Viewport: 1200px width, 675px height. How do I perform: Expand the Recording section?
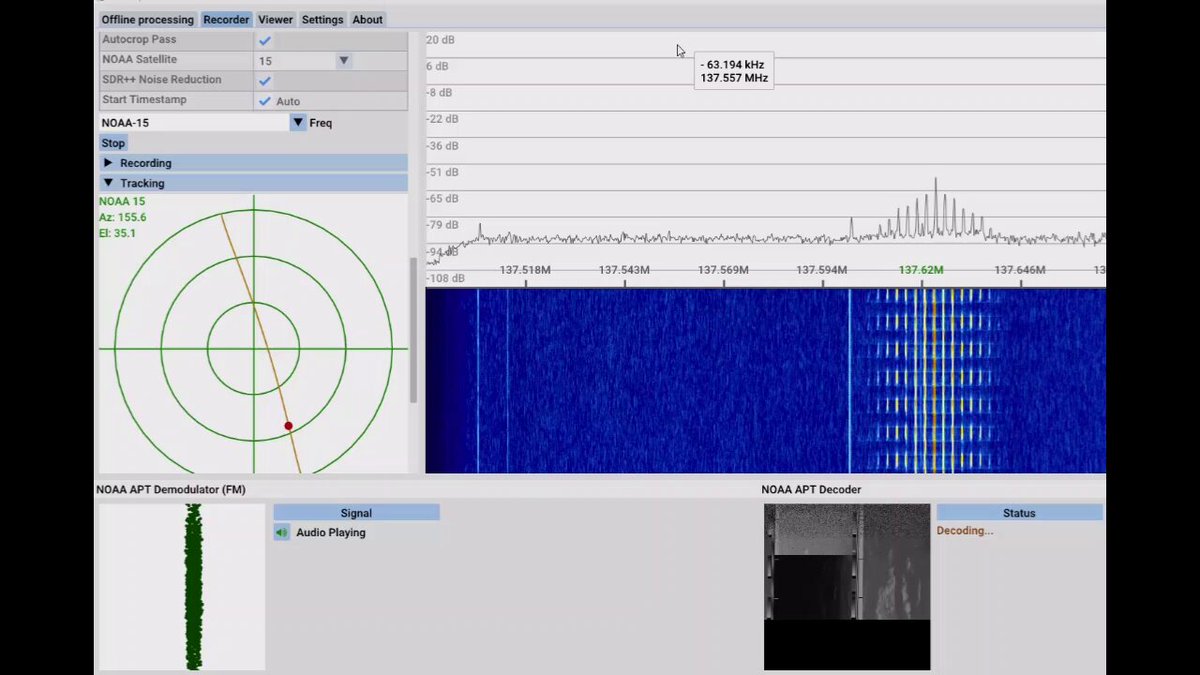click(253, 163)
